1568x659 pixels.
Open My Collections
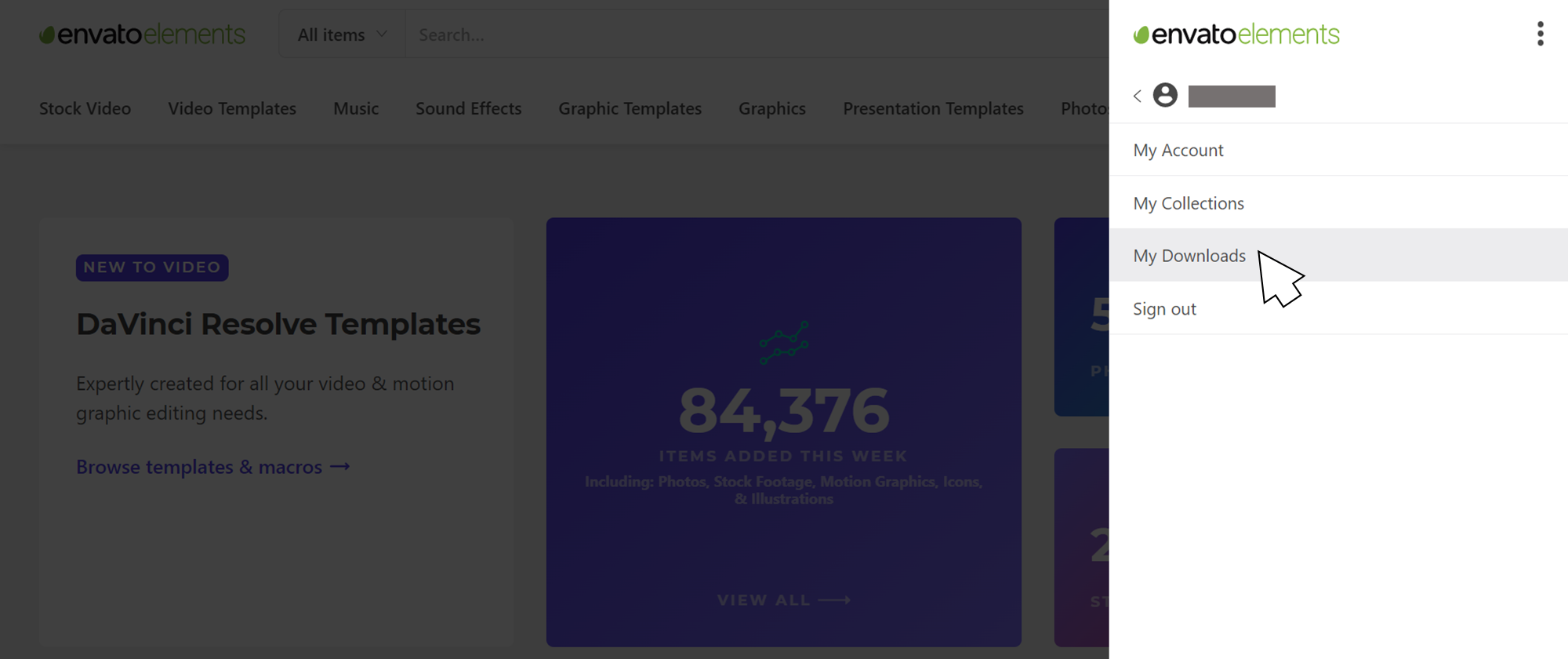(x=1338, y=203)
